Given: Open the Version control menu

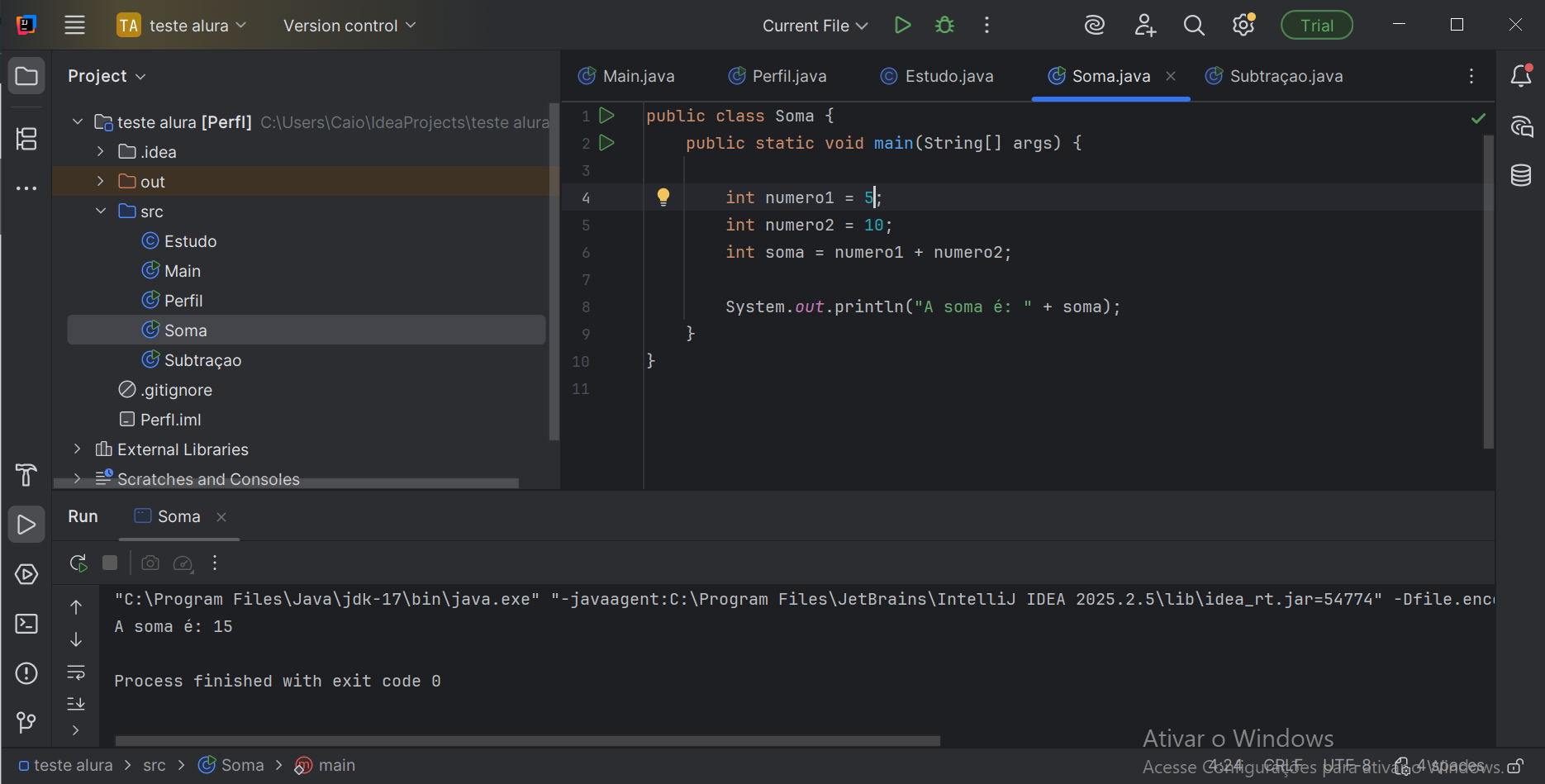Looking at the screenshot, I should tap(349, 26).
